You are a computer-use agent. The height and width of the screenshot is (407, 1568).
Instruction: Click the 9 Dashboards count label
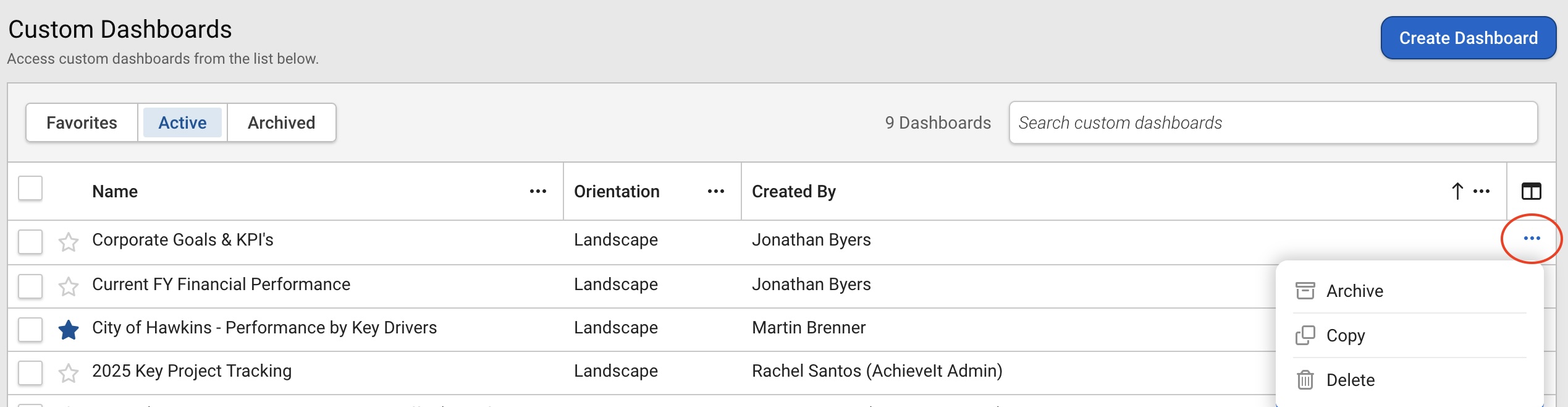(x=937, y=122)
